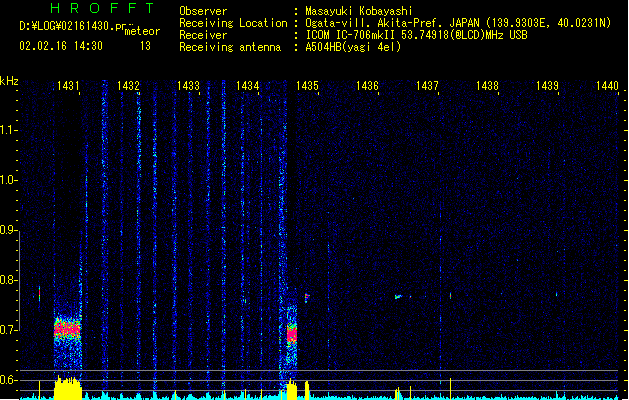Click the 'meteor' label

click(x=142, y=31)
